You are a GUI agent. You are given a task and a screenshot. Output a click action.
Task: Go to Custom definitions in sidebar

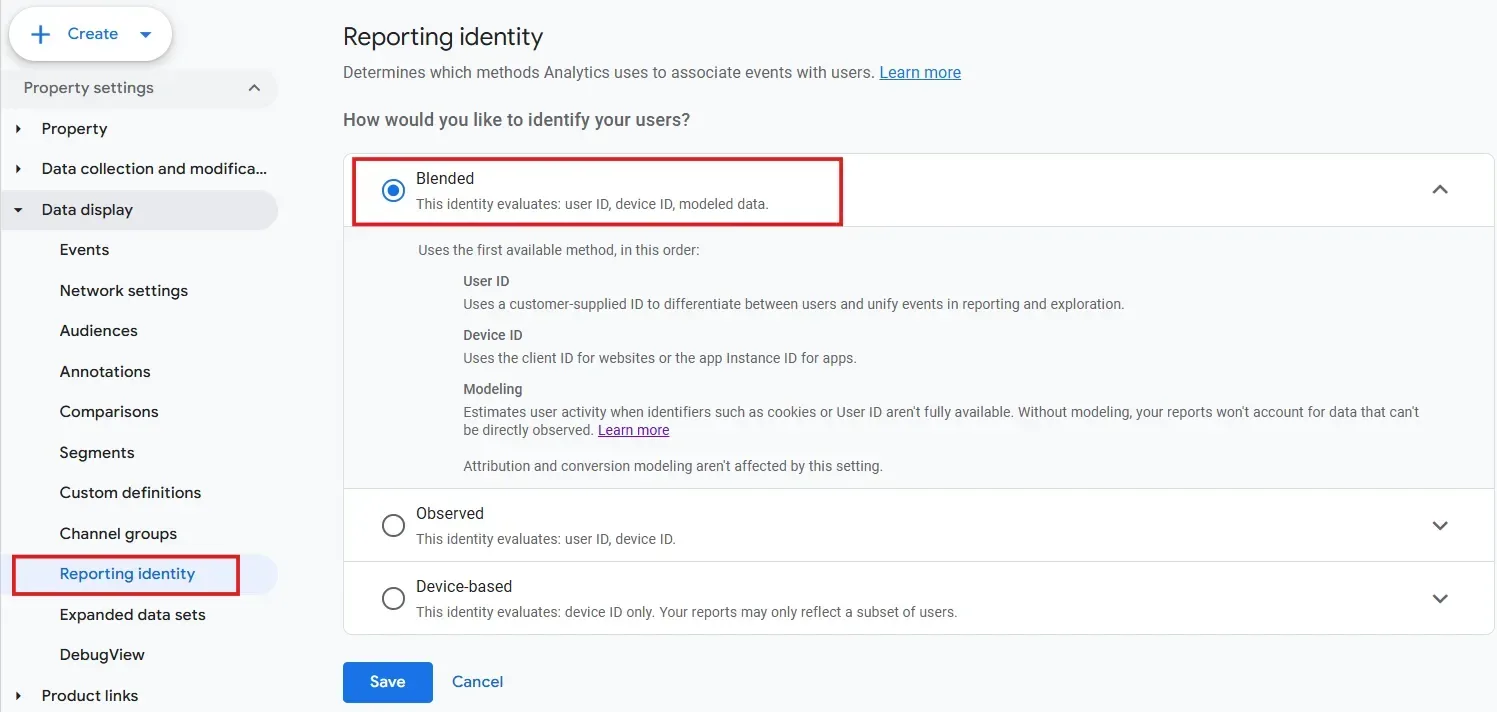[130, 493]
